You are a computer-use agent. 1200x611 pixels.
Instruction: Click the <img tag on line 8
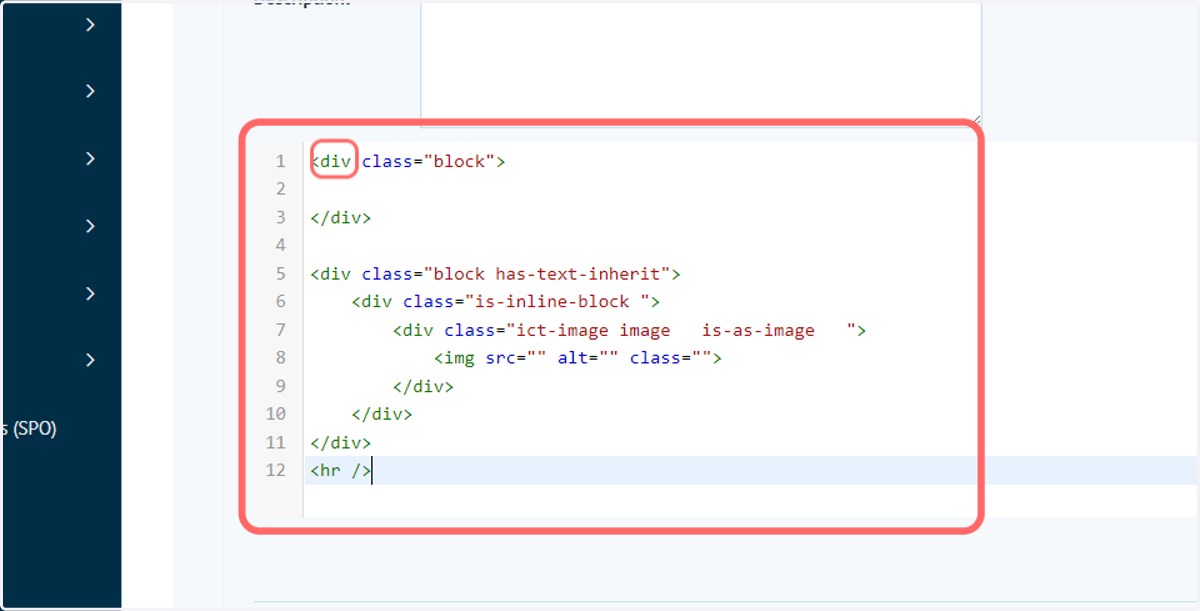click(454, 357)
